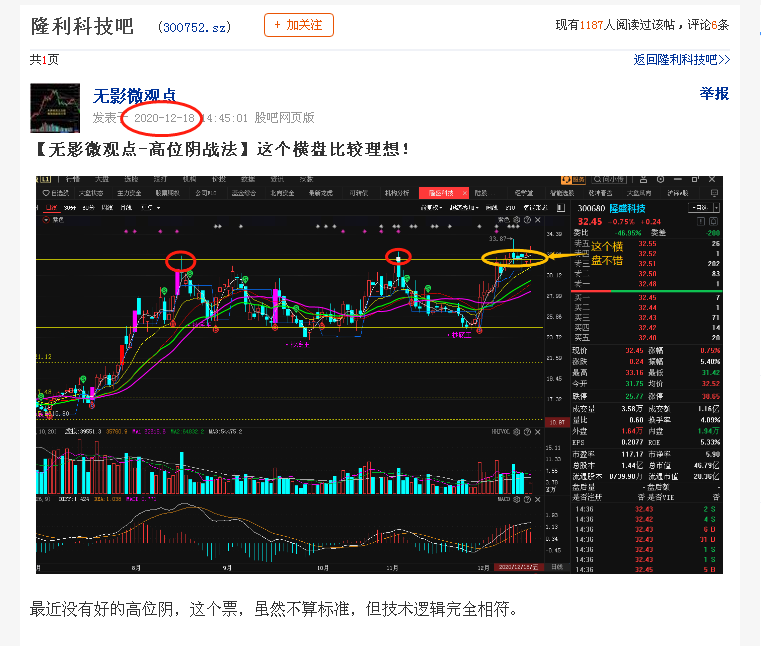Viewport: 761px width, 646px height.
Task: Open the 大盘 menu in chart software
Action: pos(102,180)
